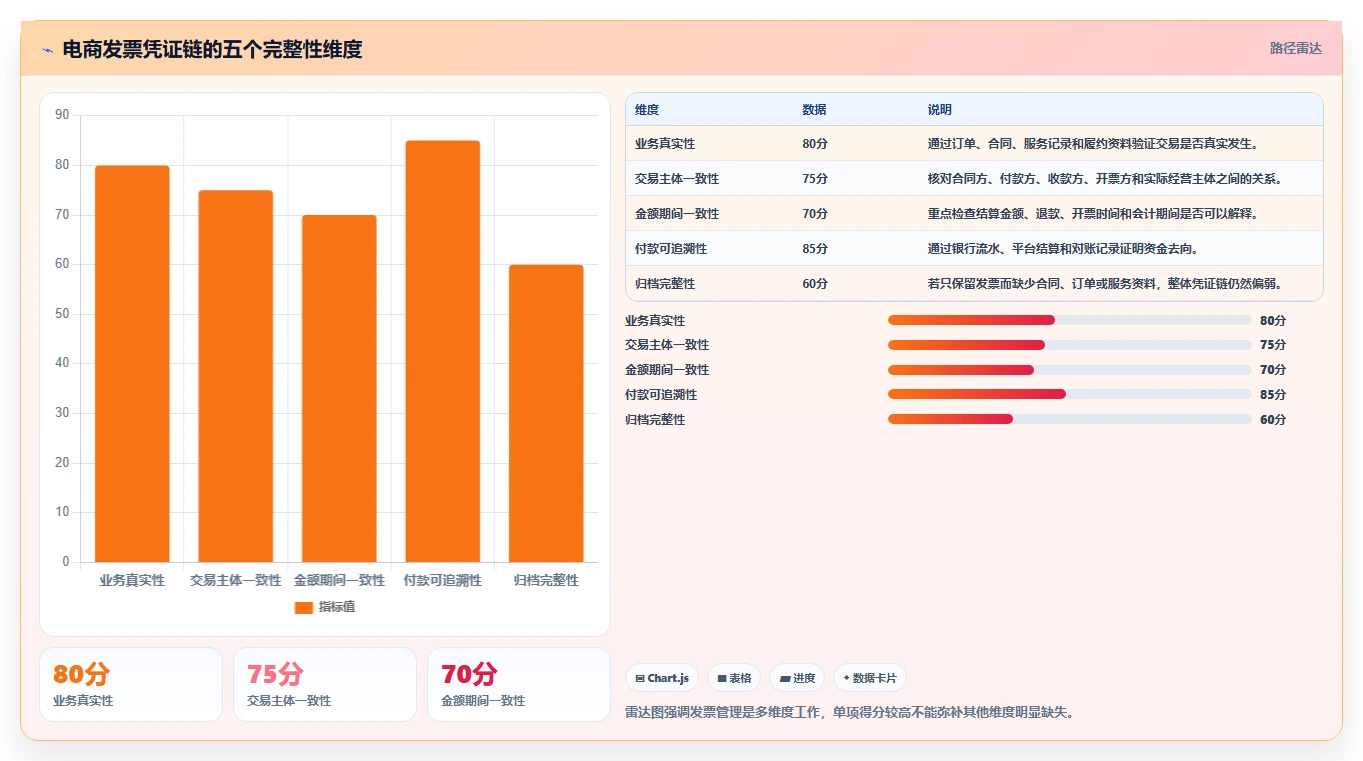Click description starting 核对合同方

(1105, 179)
